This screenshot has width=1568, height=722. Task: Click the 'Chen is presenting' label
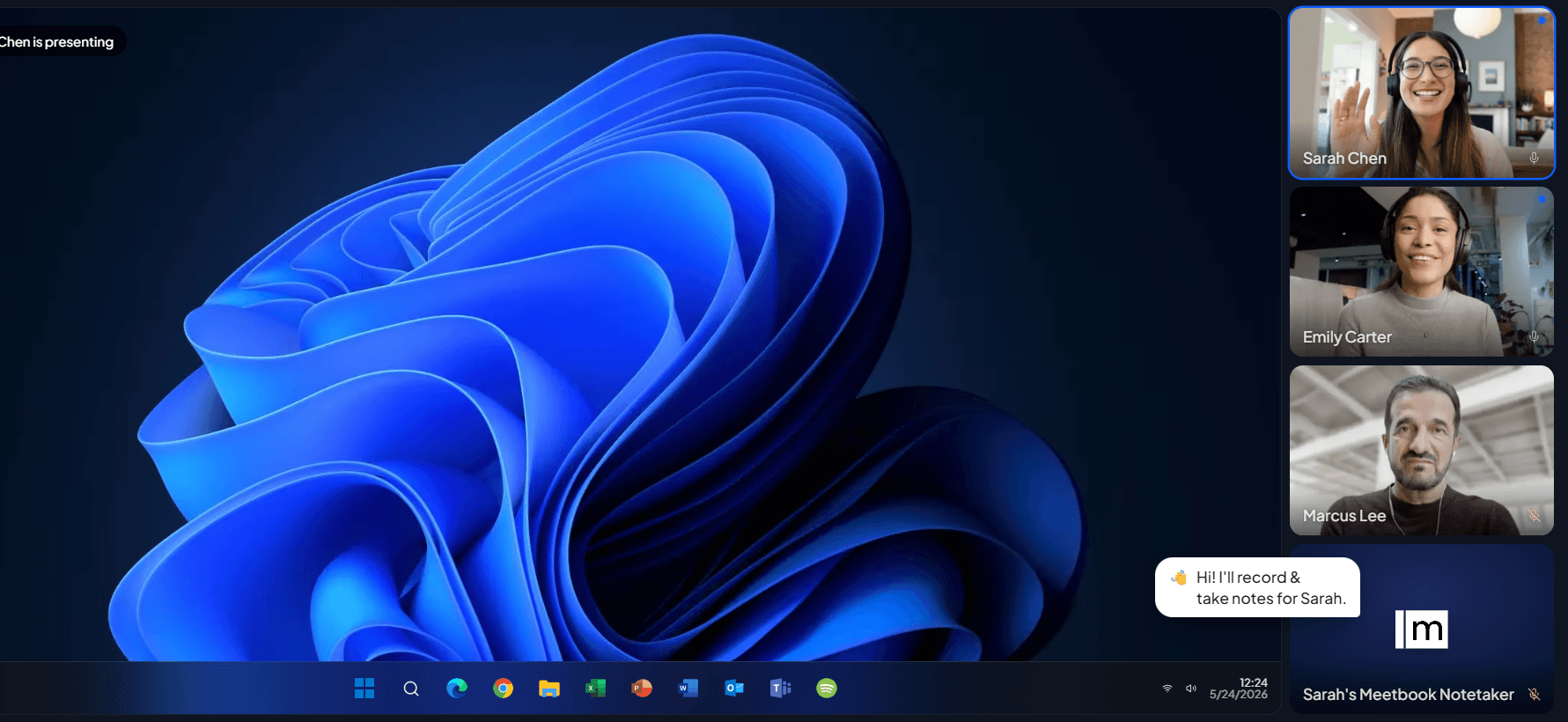point(58,41)
